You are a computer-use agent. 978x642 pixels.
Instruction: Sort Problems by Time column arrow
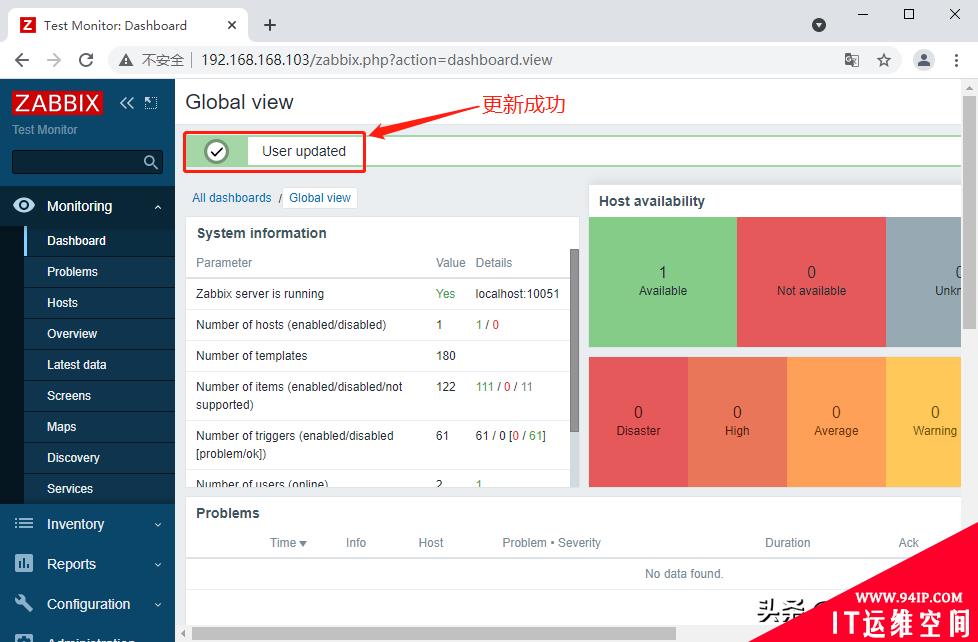pyautogui.click(x=303, y=543)
